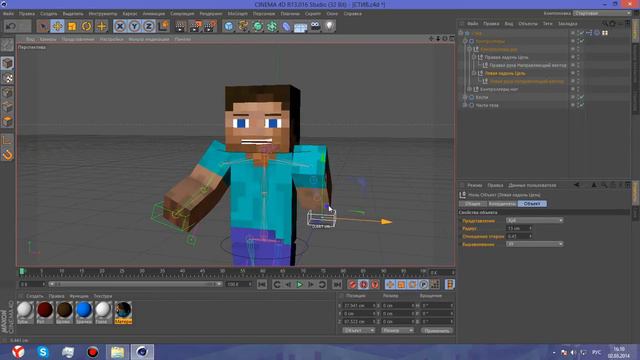Open the MoGraph menu
640x360 pixels.
[238, 13]
